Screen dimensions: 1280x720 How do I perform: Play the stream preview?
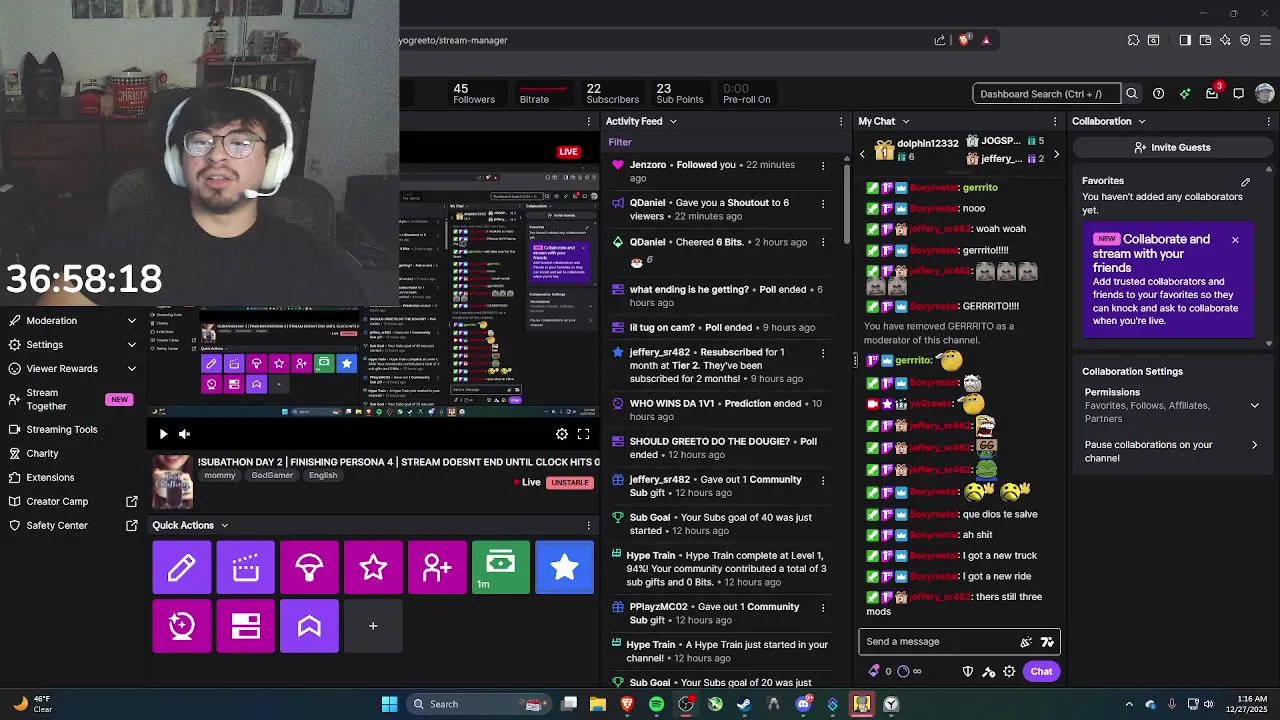pos(163,434)
